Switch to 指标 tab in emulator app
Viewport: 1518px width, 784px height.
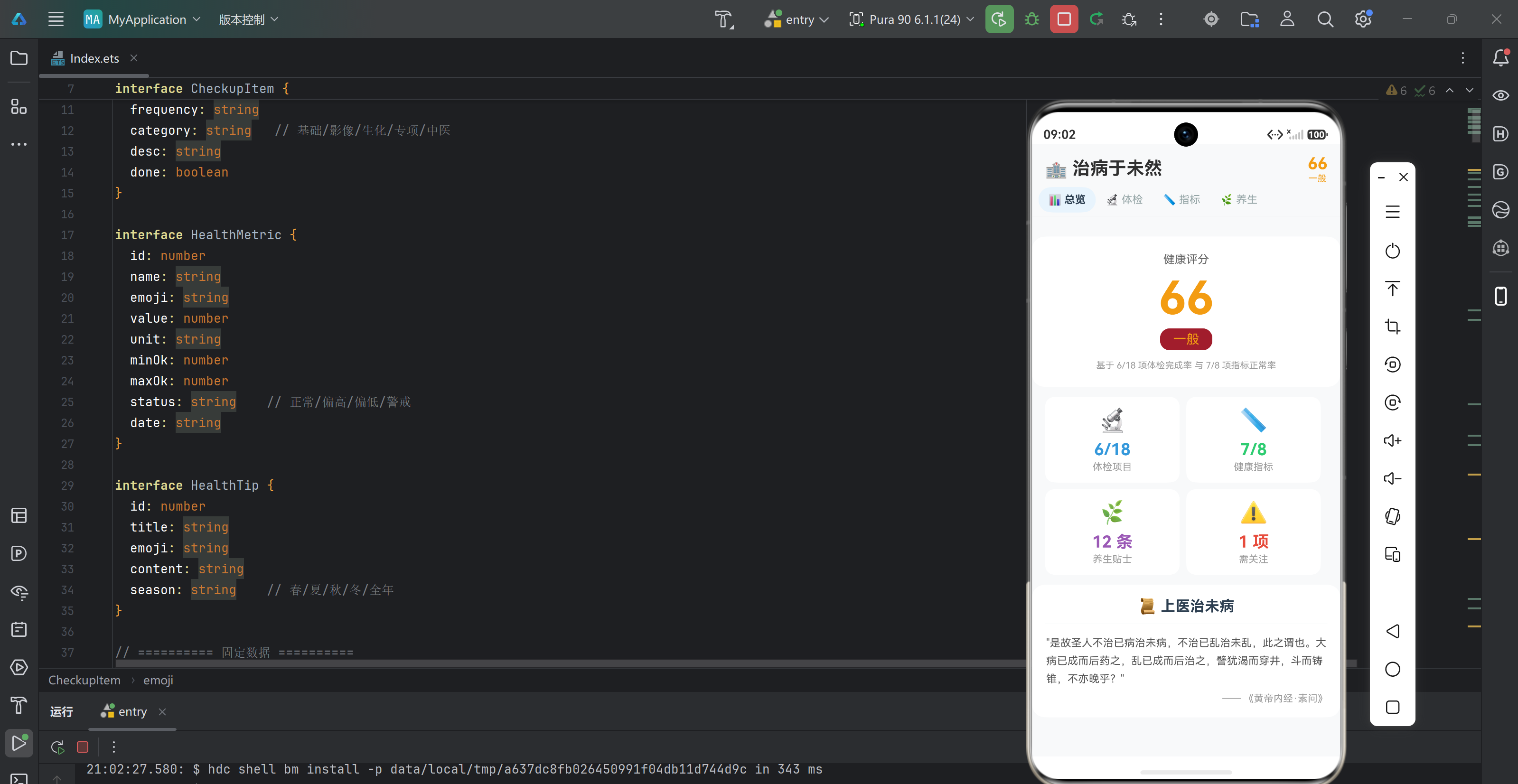1181,200
